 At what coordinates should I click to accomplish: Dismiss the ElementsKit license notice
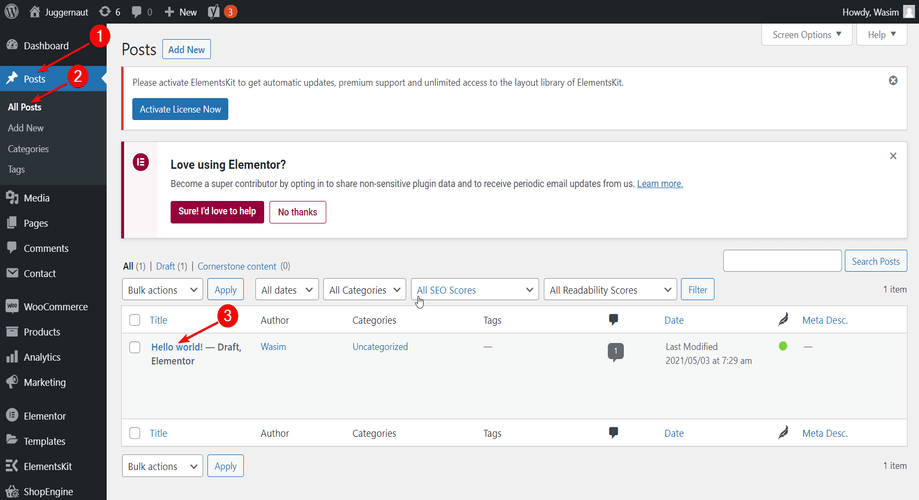[893, 80]
